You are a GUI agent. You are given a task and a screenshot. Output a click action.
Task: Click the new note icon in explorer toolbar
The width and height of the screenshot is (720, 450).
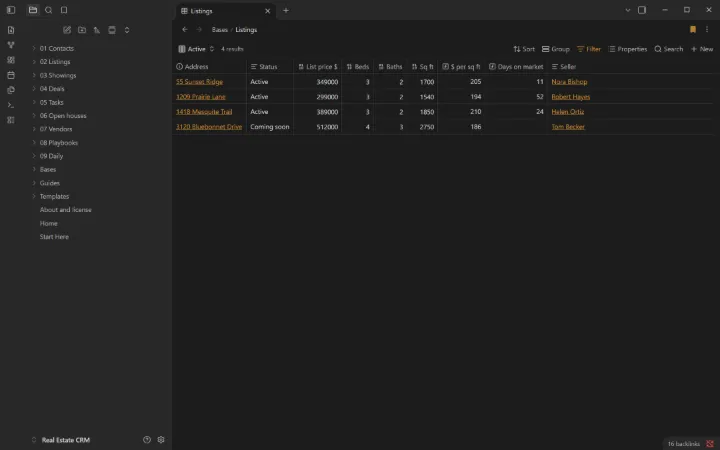coord(67,30)
